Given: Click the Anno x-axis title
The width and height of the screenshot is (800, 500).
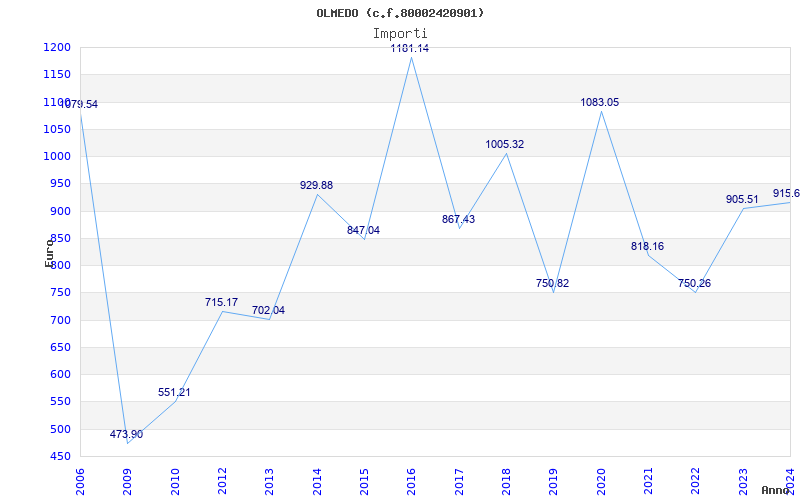Looking at the screenshot, I should [x=776, y=490].
